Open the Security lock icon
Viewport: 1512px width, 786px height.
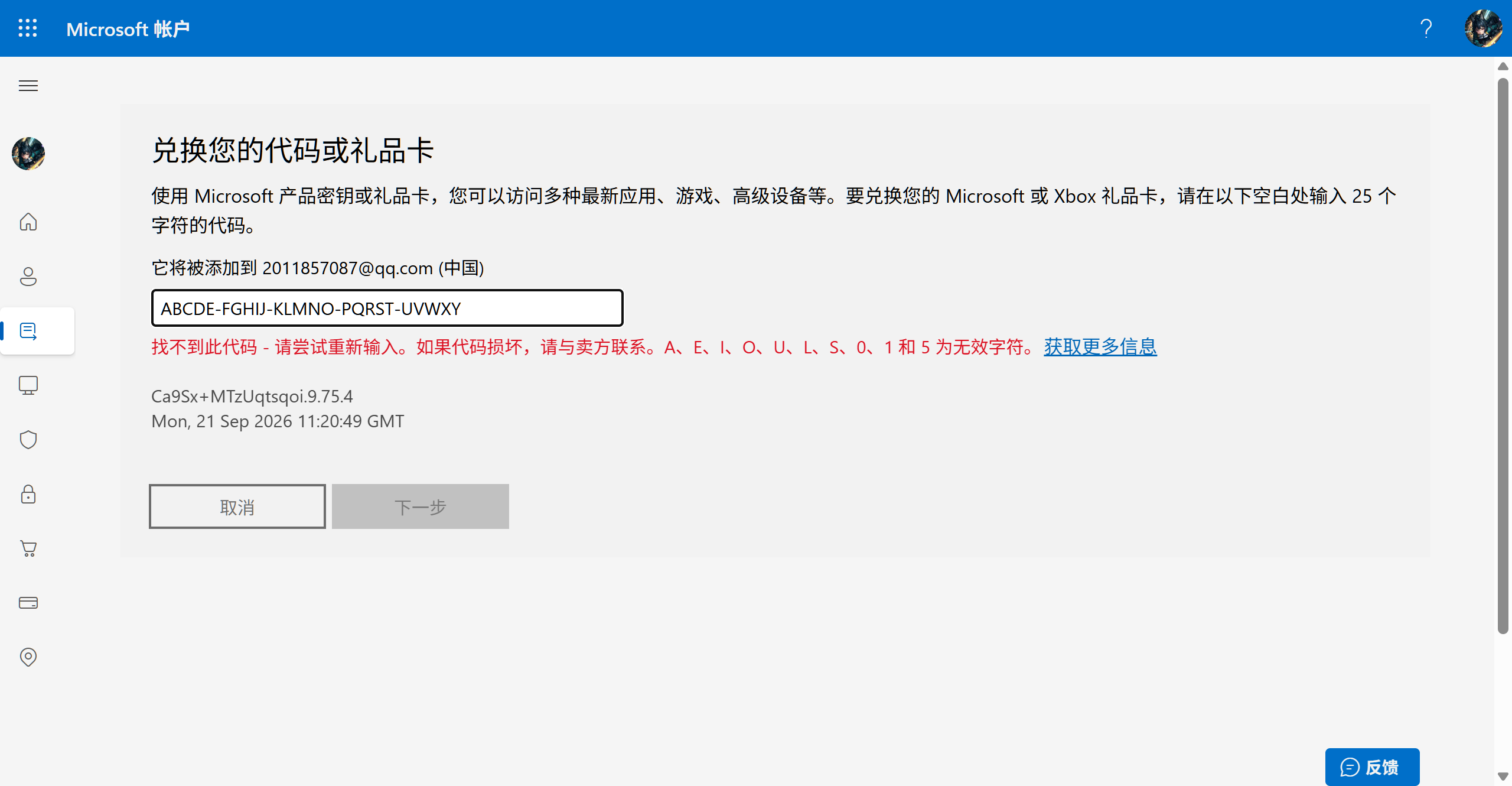coord(28,494)
